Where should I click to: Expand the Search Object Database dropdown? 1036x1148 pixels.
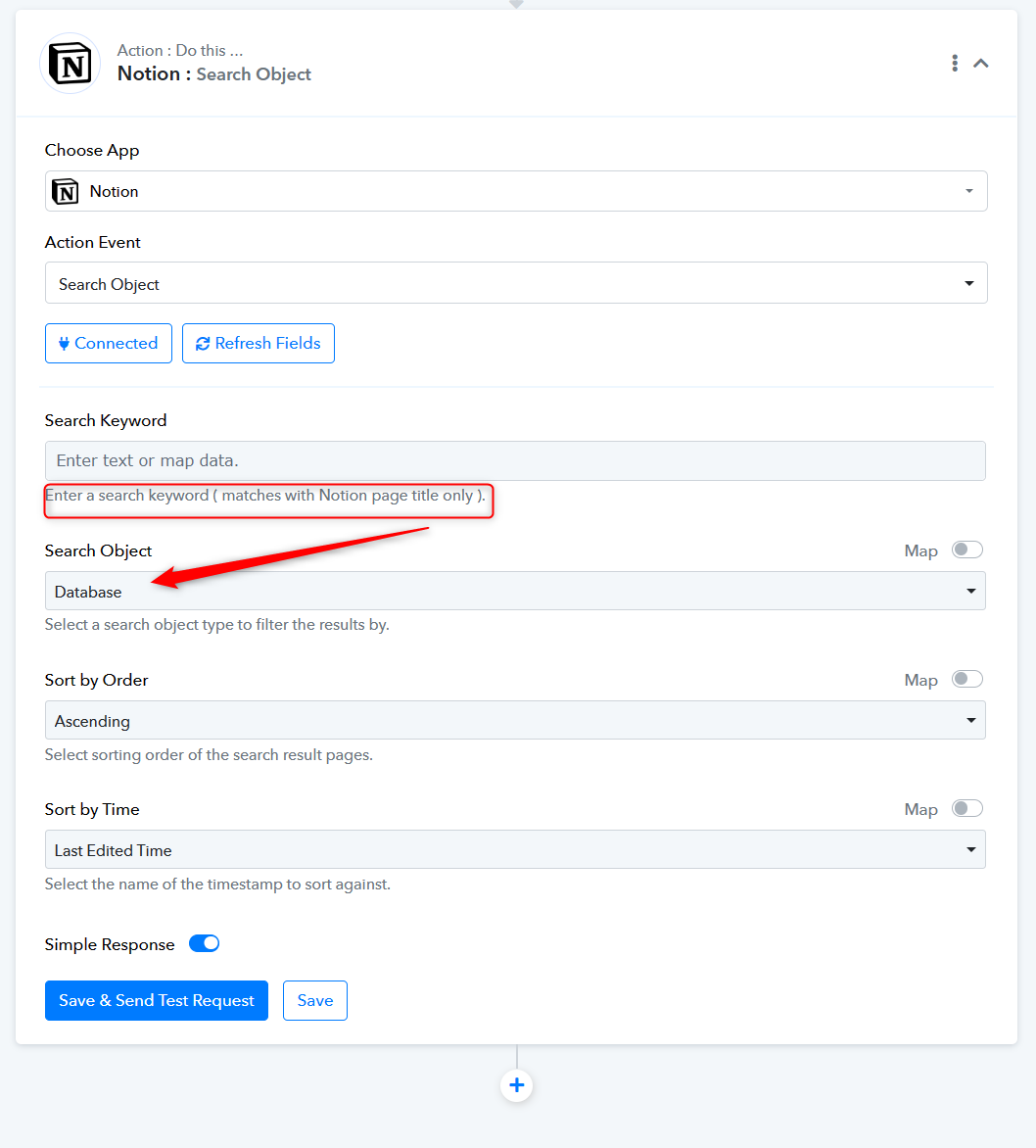515,592
